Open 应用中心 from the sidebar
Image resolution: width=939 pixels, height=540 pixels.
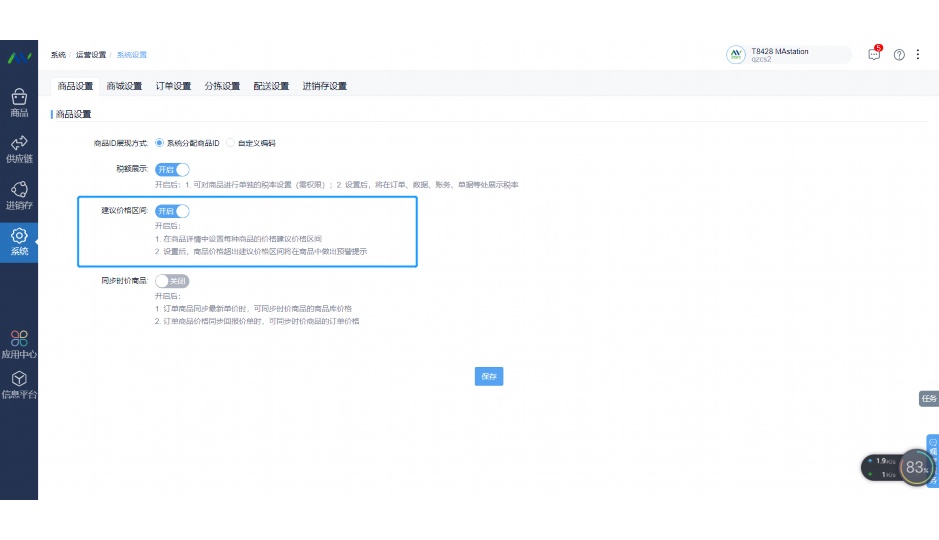click(x=19, y=344)
